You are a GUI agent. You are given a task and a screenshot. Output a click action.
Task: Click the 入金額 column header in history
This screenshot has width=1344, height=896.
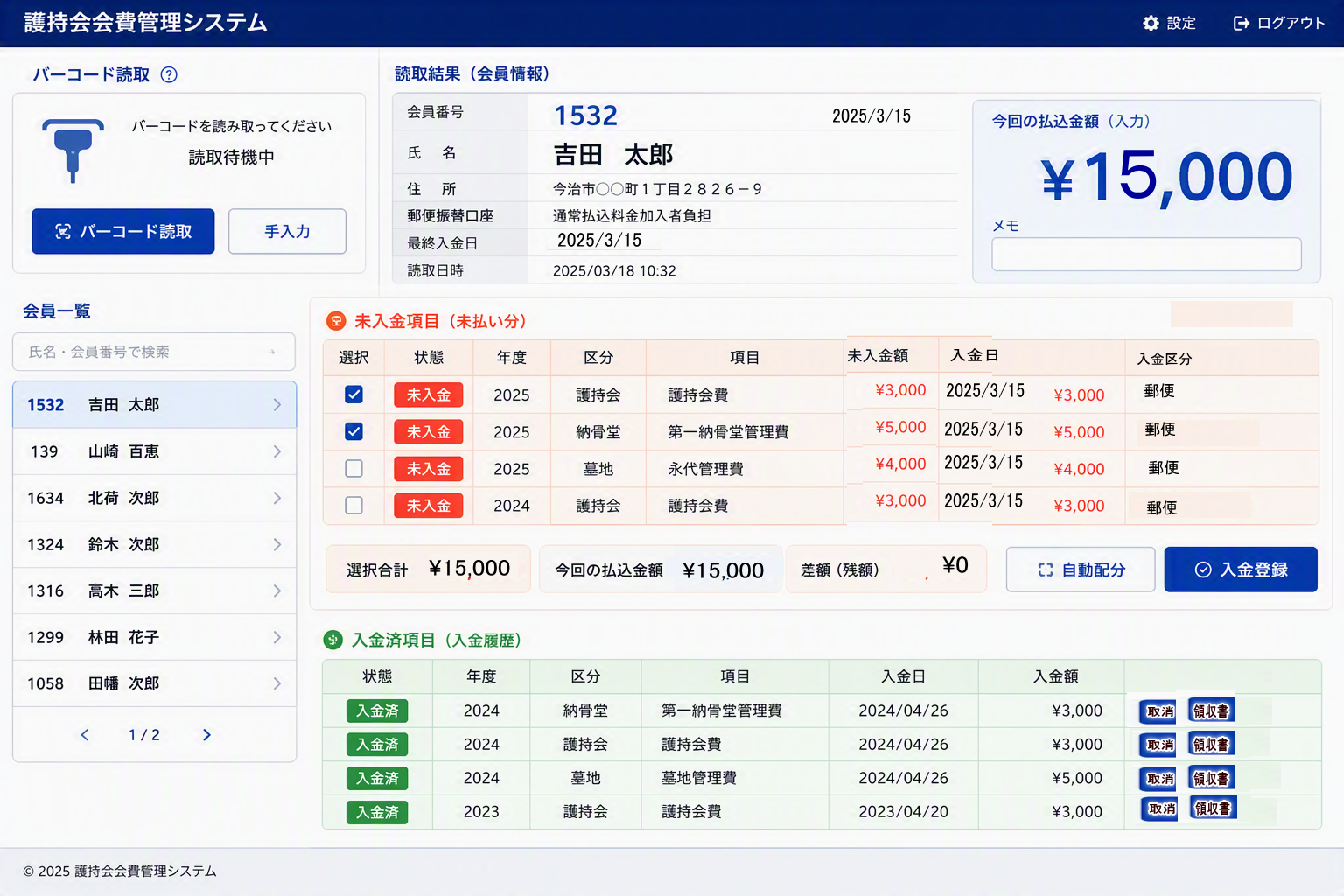tap(1055, 676)
